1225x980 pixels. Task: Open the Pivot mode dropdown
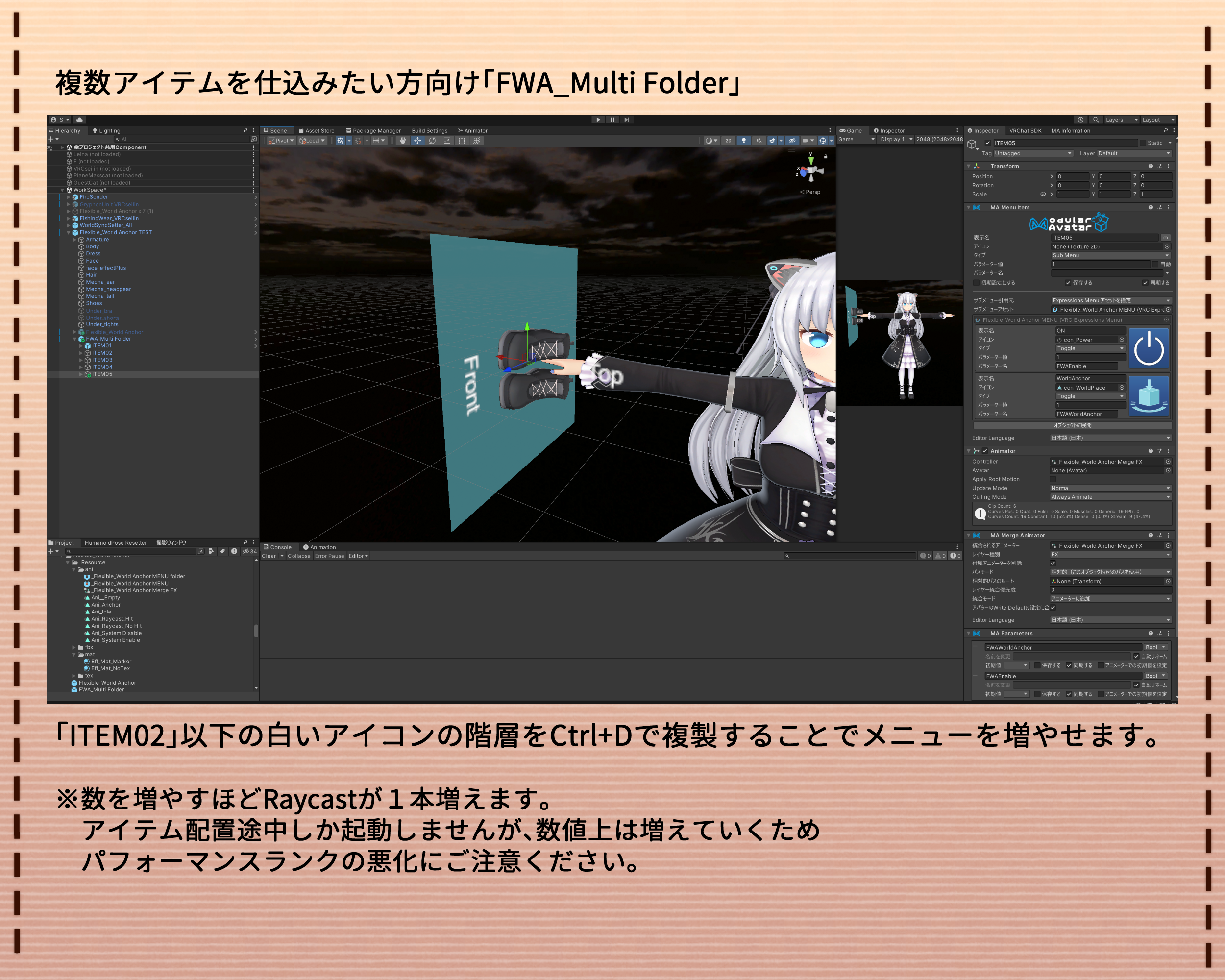pos(281,140)
